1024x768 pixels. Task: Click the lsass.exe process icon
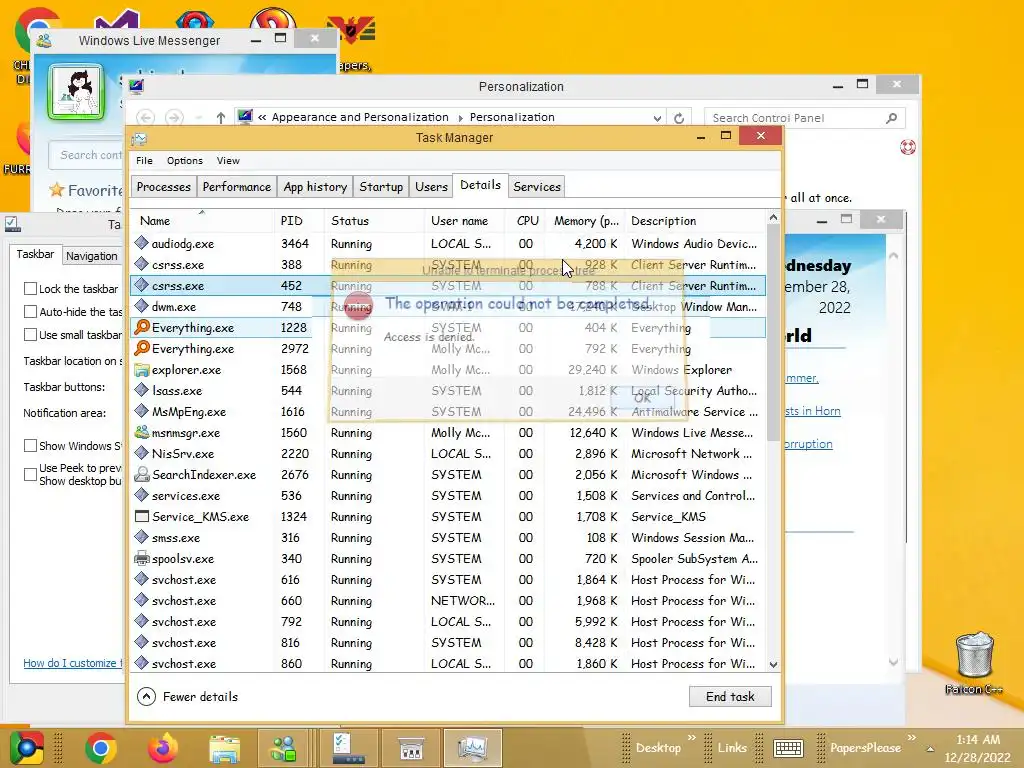point(141,390)
